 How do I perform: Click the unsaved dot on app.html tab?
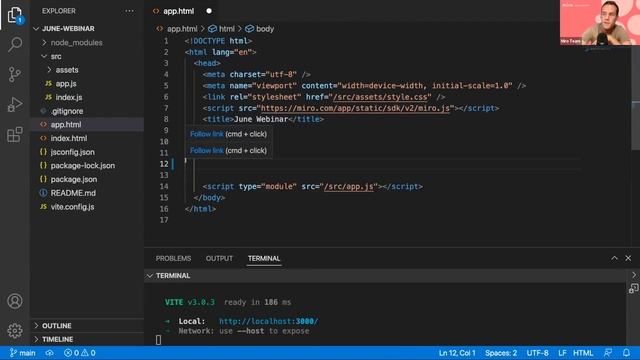209,11
